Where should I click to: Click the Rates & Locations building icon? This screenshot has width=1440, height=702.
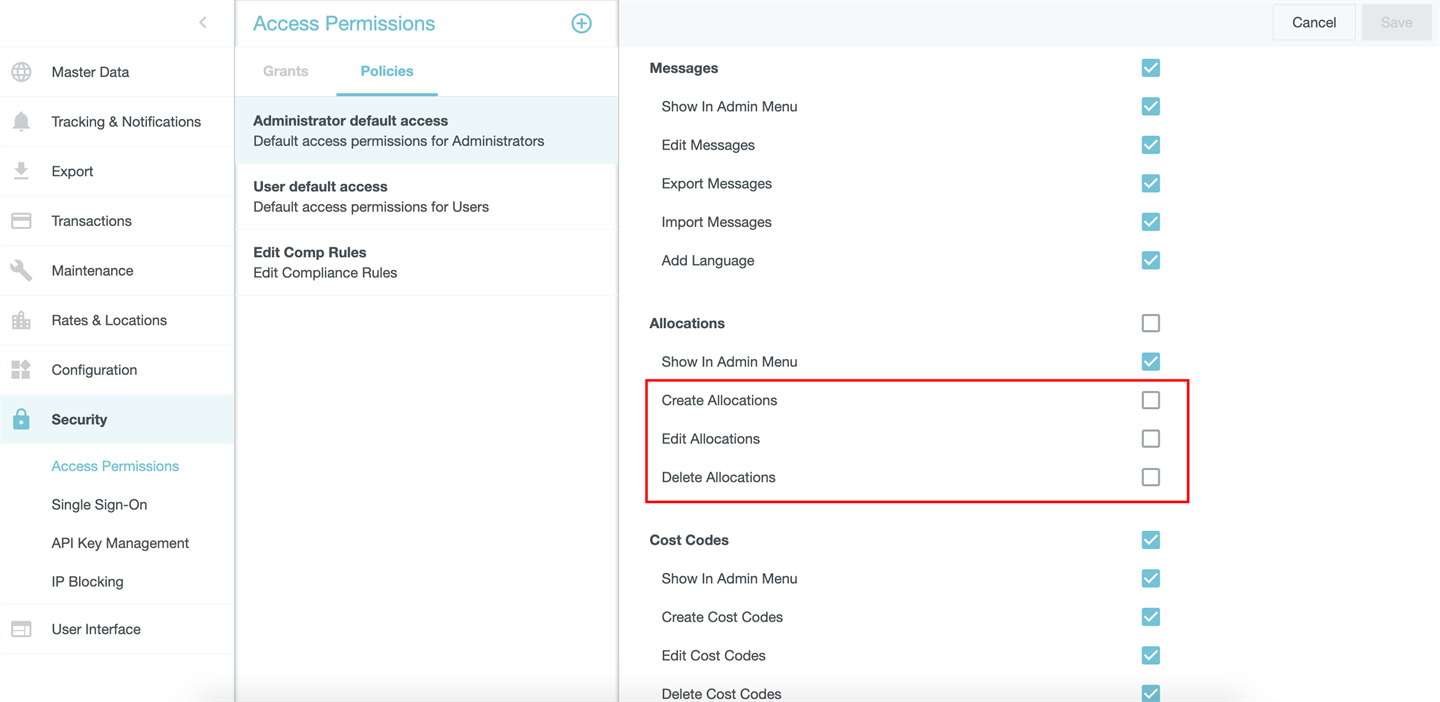[21, 320]
